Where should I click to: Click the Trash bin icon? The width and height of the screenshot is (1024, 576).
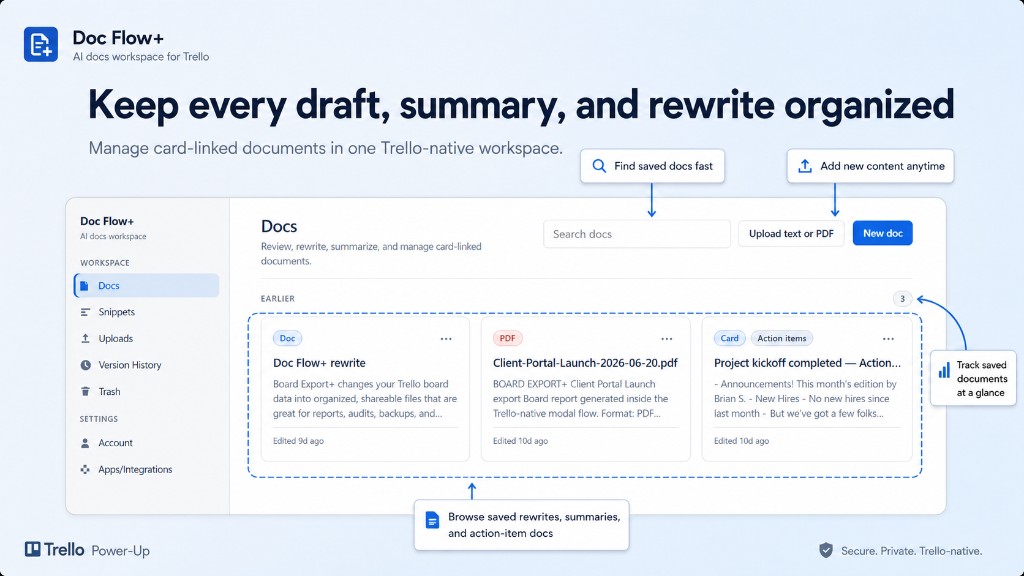pos(85,392)
